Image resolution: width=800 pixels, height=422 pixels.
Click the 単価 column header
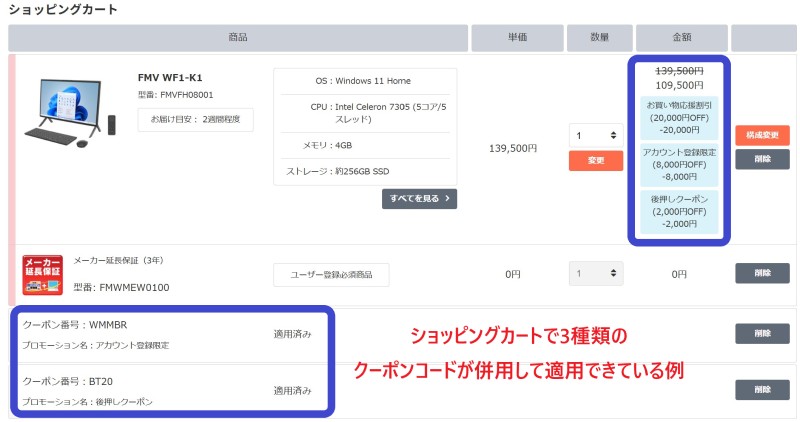tap(517, 38)
